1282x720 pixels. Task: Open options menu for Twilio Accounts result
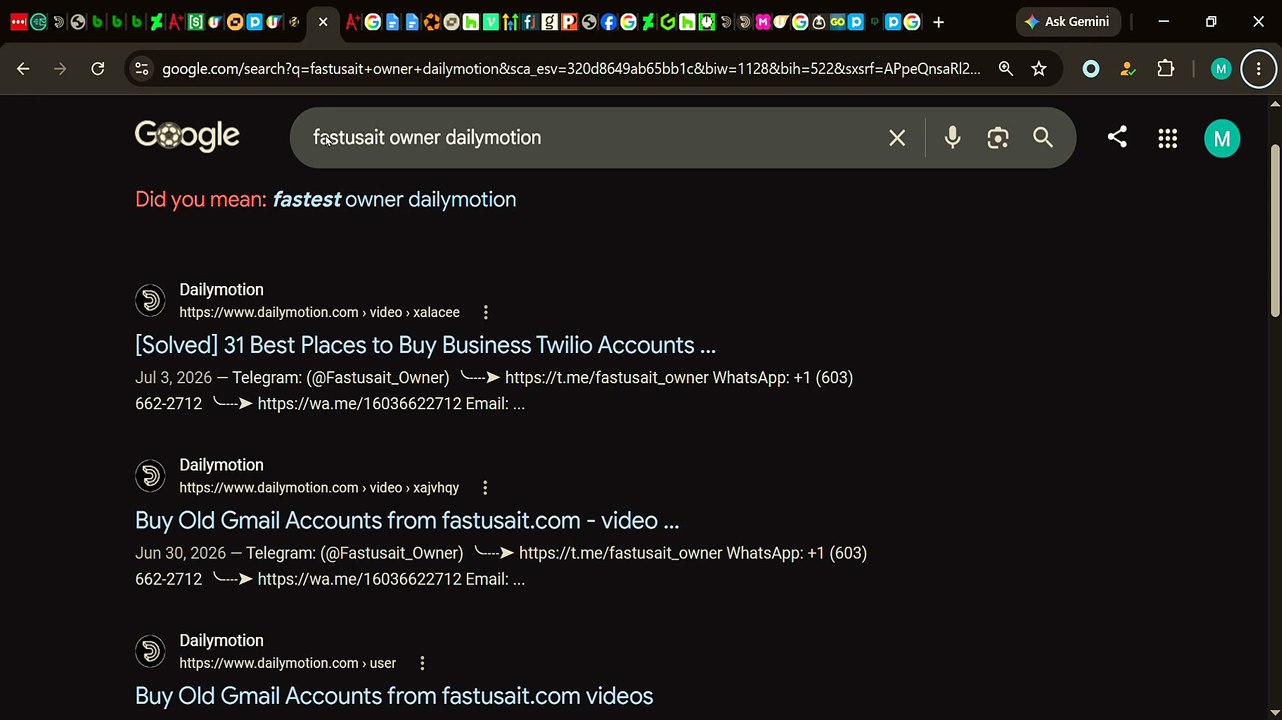pos(486,312)
